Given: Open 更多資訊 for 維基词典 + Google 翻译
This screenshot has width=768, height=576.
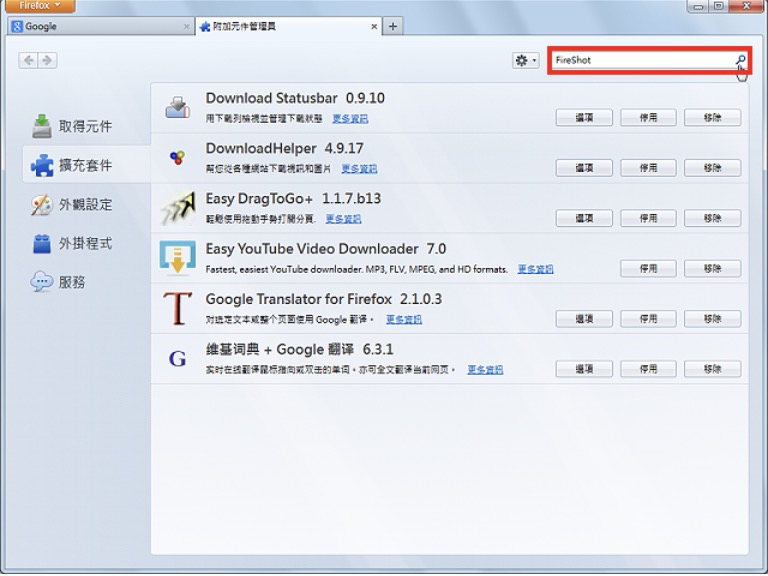Looking at the screenshot, I should [485, 370].
